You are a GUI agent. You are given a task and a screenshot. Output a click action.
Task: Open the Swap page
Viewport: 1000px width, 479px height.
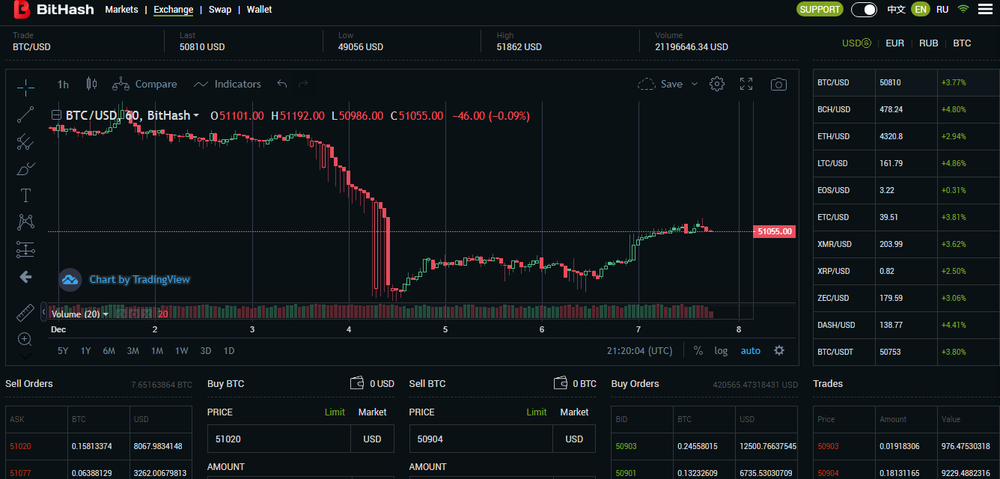220,10
